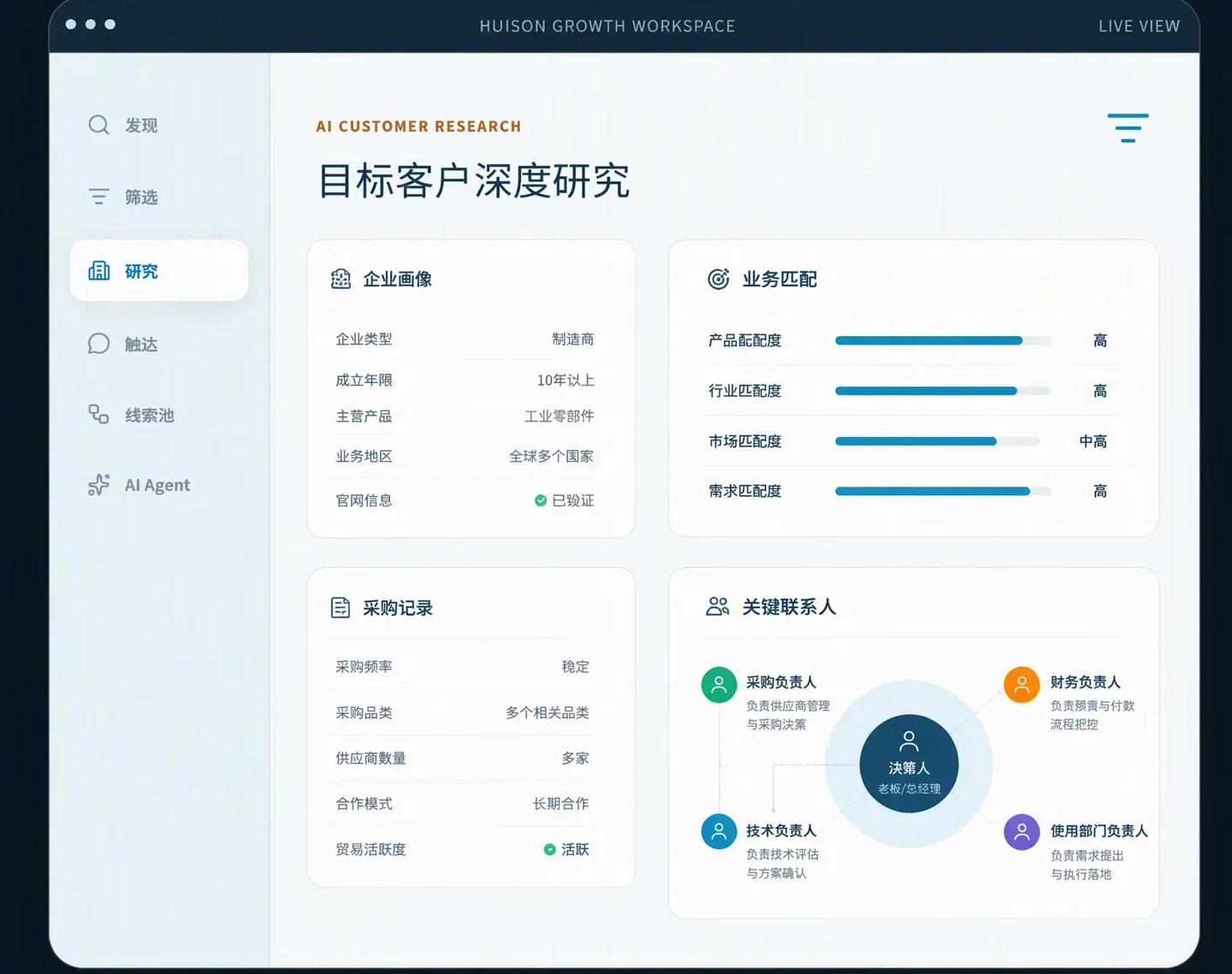Click green status dot beside 活跃
Screen dimensions: 1232x974
pyautogui.click(x=550, y=849)
